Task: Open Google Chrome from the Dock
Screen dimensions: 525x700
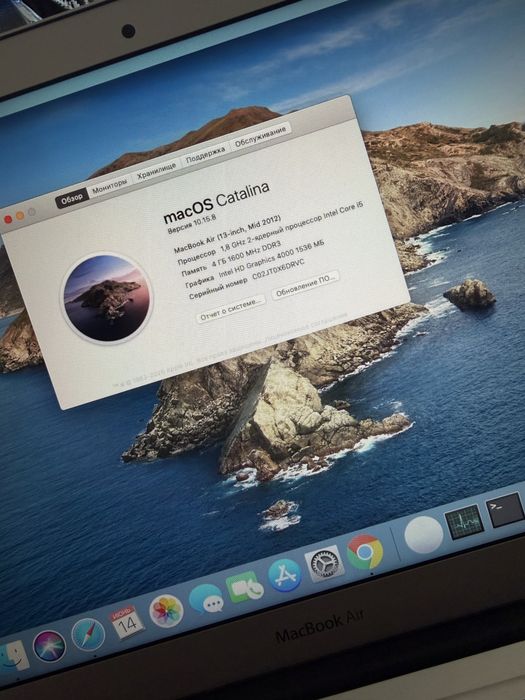Action: click(x=365, y=551)
